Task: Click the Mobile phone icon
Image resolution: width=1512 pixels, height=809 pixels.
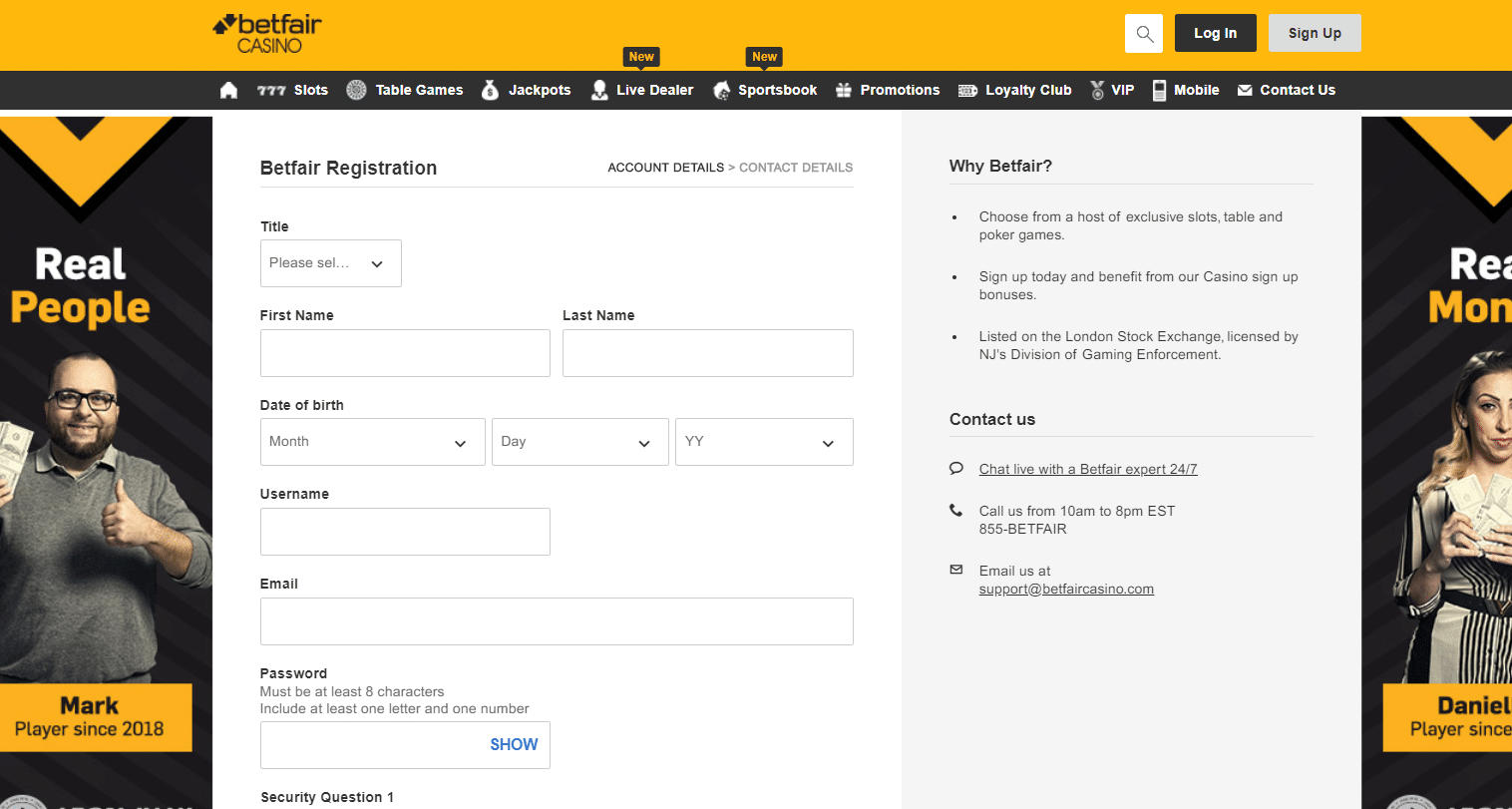Action: [1159, 90]
